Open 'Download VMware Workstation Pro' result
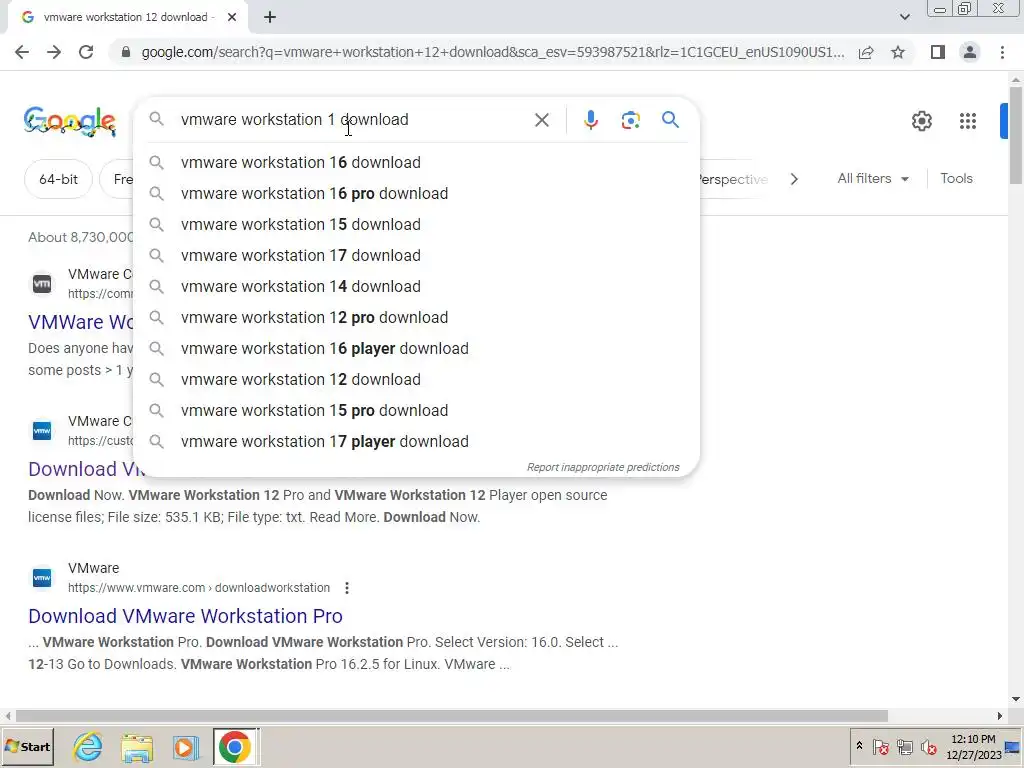 (185, 616)
